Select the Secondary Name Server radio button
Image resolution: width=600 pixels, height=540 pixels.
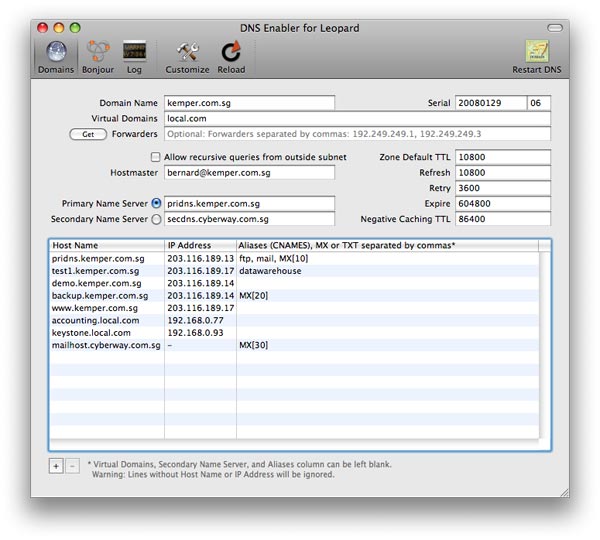pos(156,219)
